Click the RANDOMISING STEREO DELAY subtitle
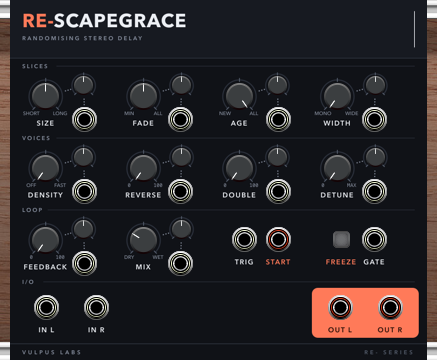Screen dimensions: 437x360 [82, 38]
